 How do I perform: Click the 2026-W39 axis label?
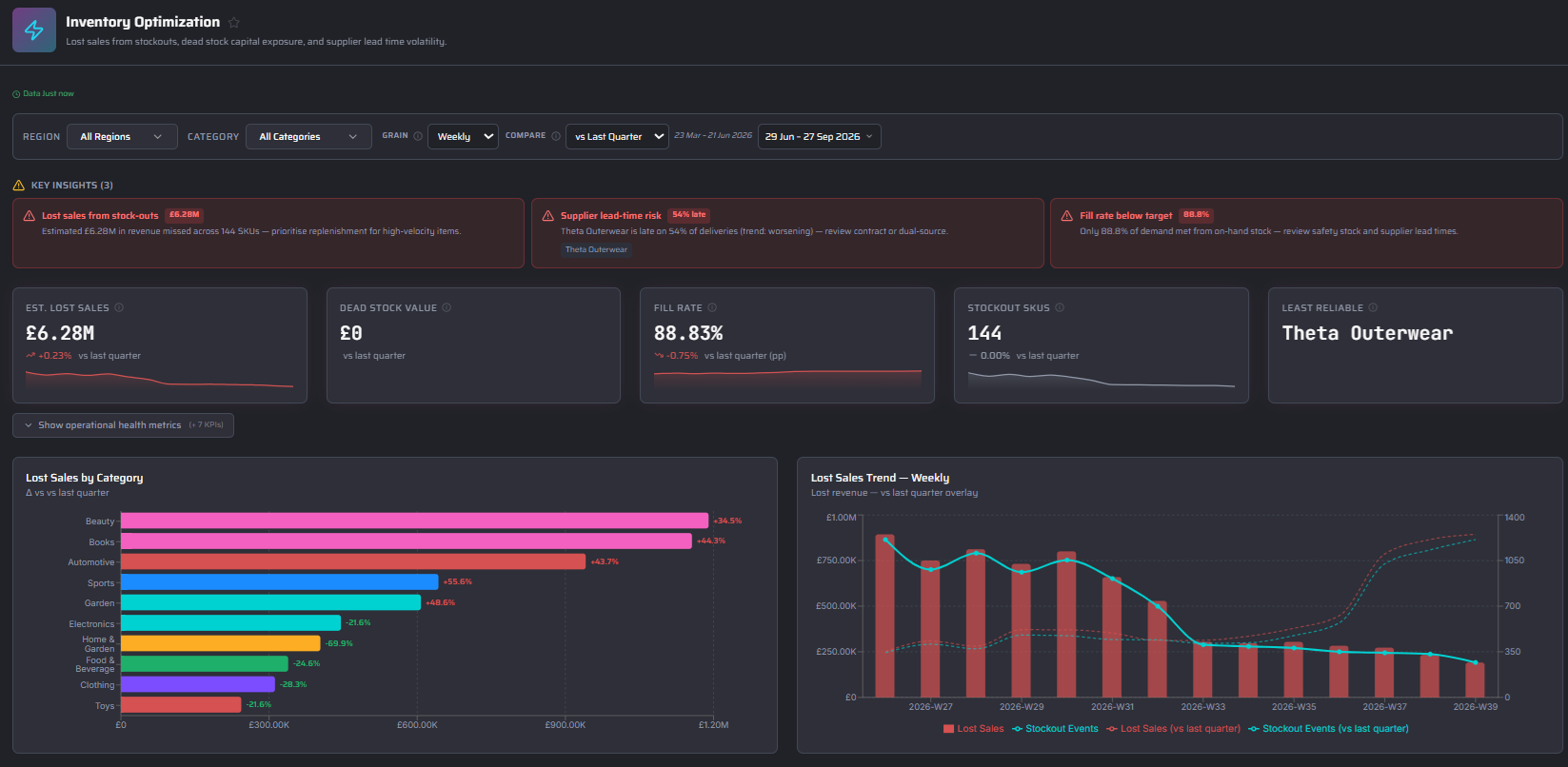[x=1475, y=707]
